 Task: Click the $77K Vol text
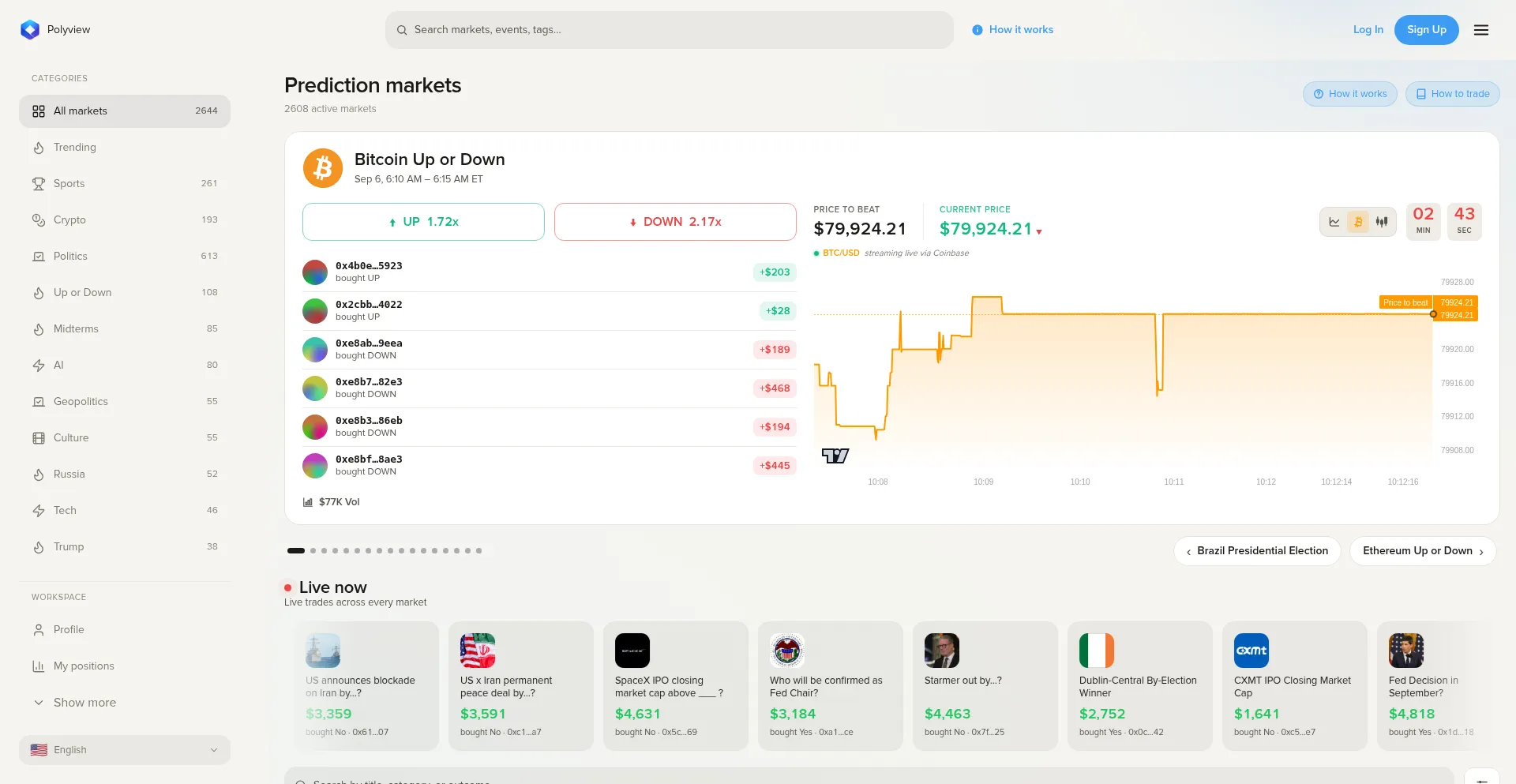pos(340,502)
